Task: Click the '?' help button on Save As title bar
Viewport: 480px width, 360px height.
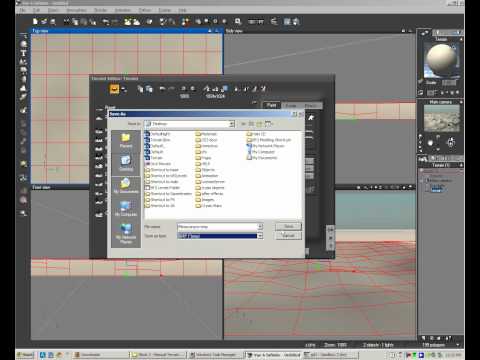Action: coord(294,114)
